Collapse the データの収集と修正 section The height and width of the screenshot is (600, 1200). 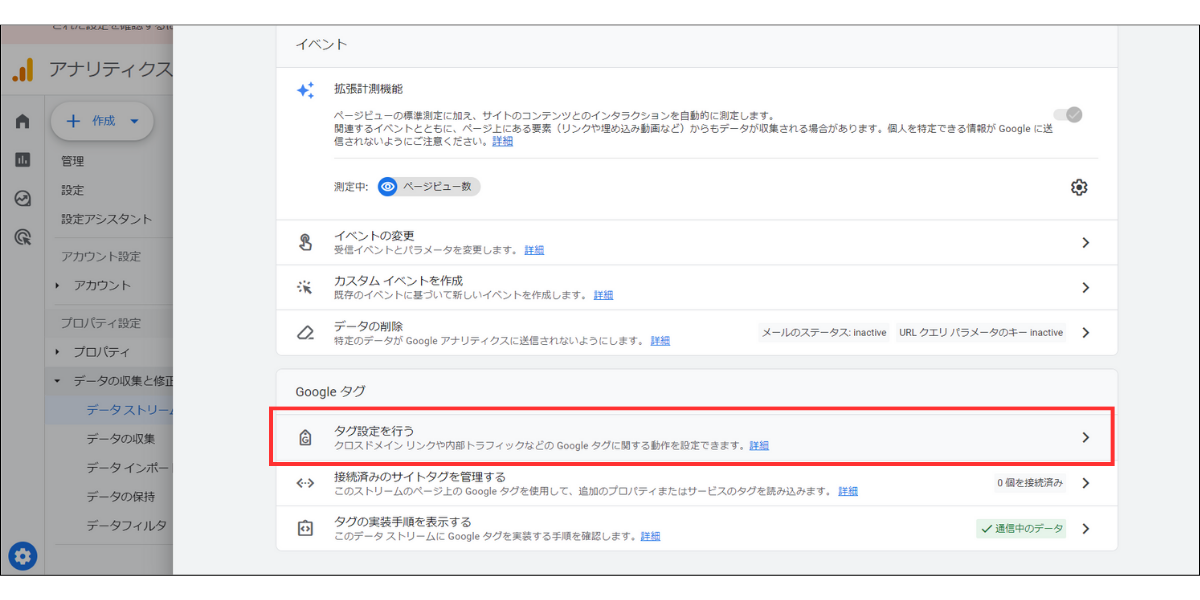tap(58, 381)
